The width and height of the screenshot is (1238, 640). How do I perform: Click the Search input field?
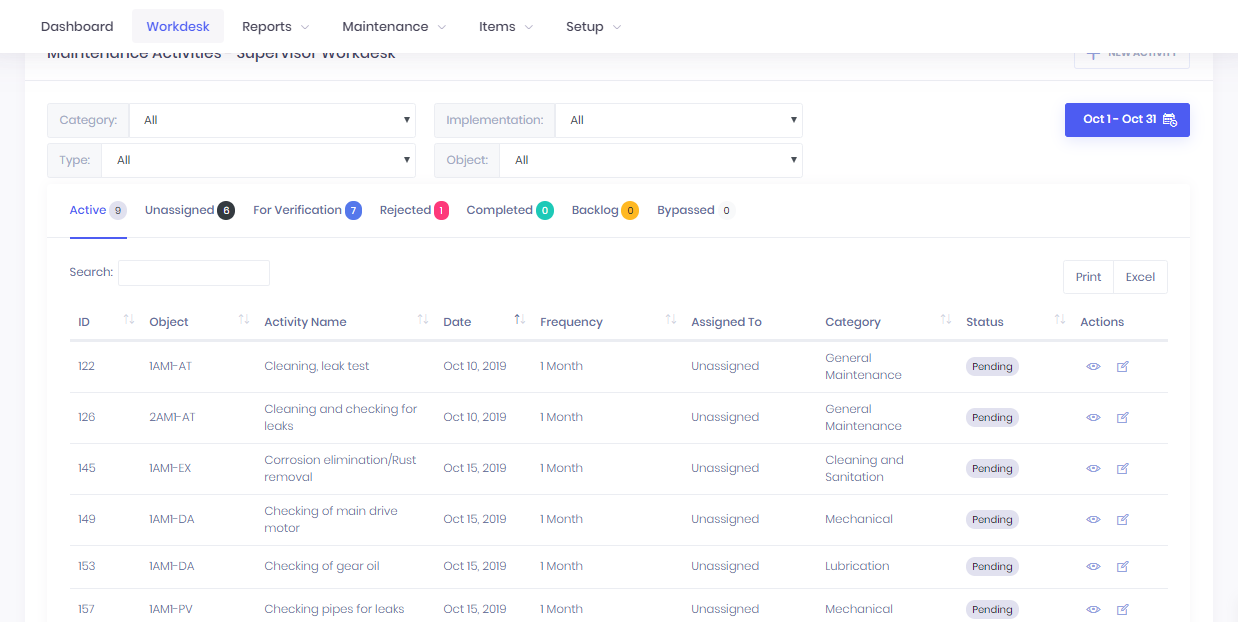tap(194, 273)
